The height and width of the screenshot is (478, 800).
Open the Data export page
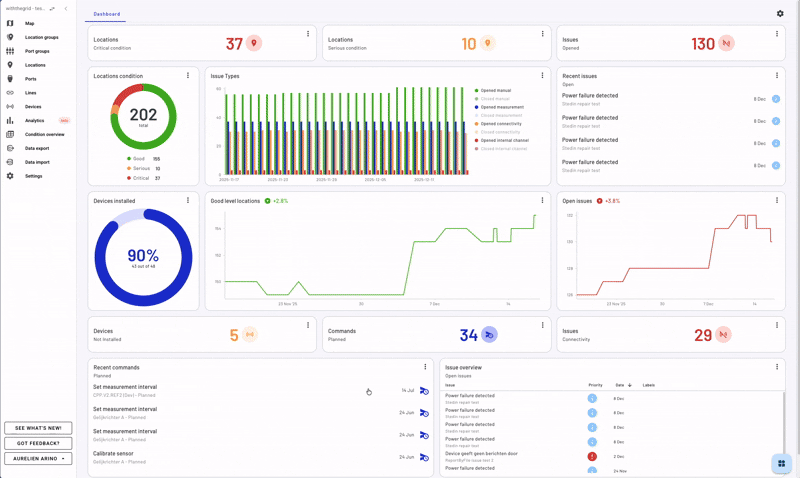(37, 148)
